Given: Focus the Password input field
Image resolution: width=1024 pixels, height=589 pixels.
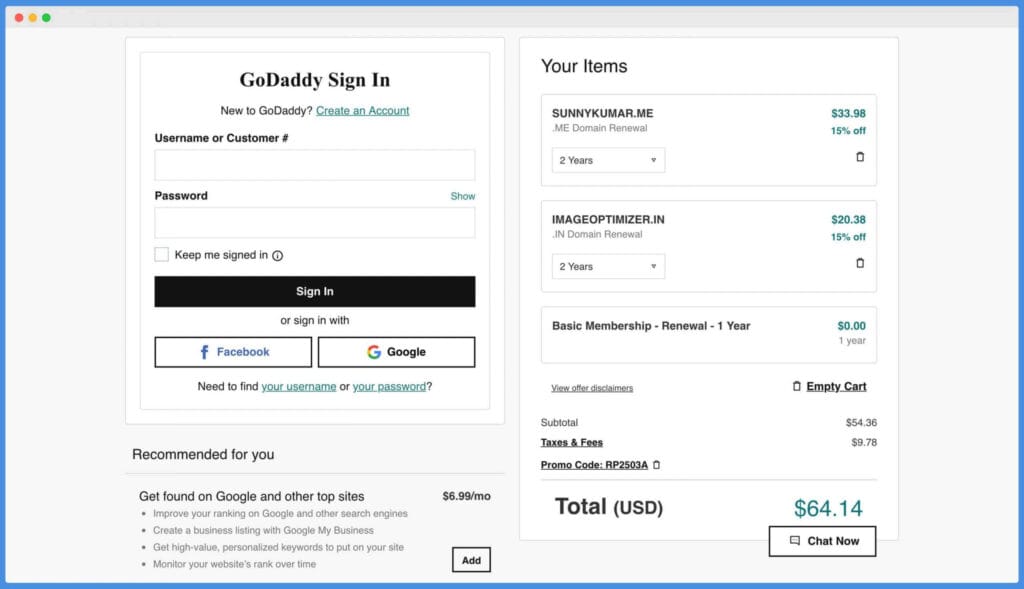Looking at the screenshot, I should point(315,223).
